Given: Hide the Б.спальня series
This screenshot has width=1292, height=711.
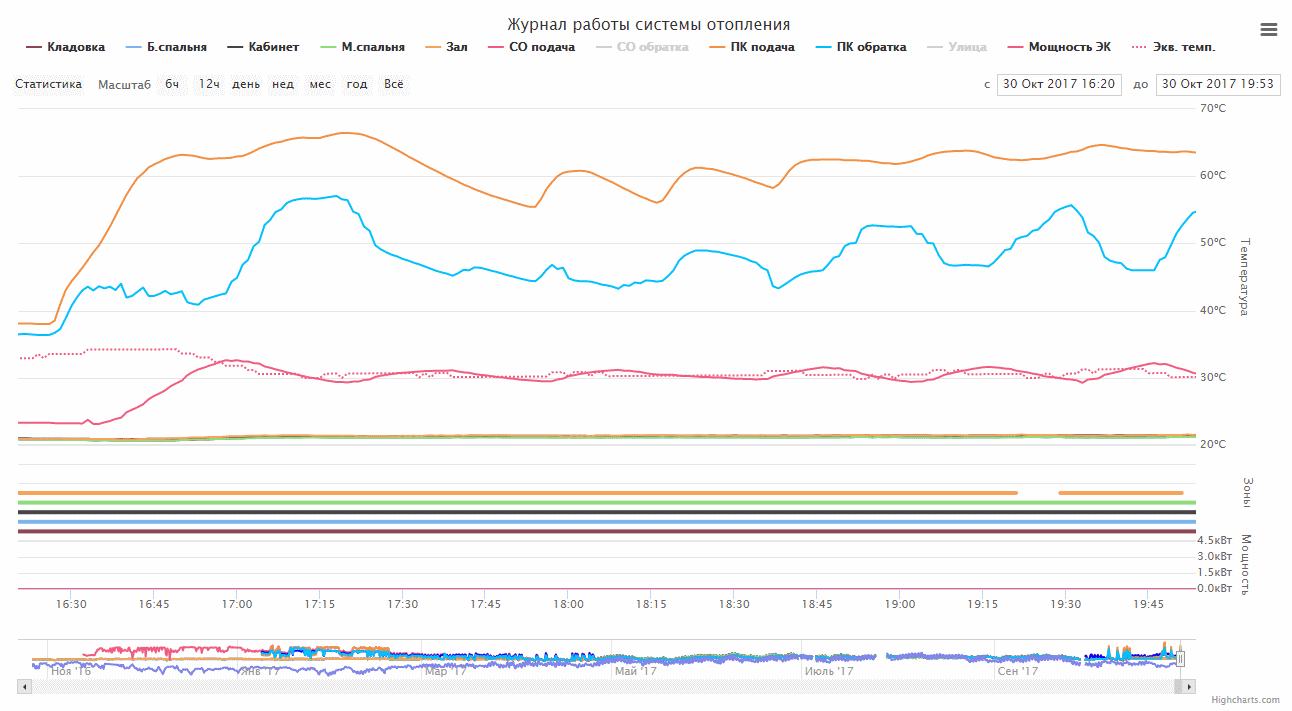Looking at the screenshot, I should click(x=166, y=47).
